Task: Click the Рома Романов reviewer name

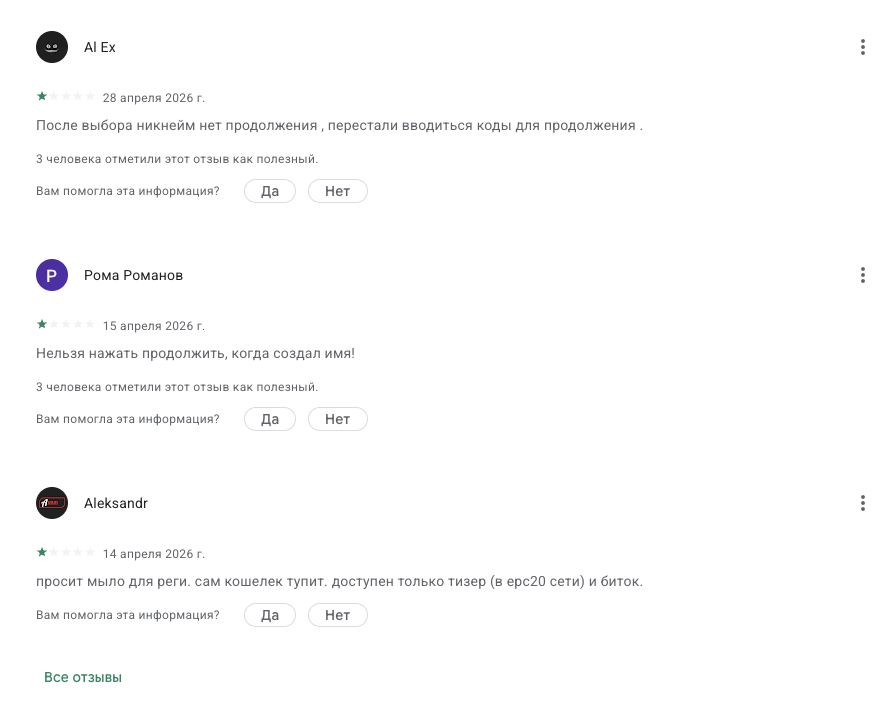Action: pyautogui.click(x=133, y=276)
